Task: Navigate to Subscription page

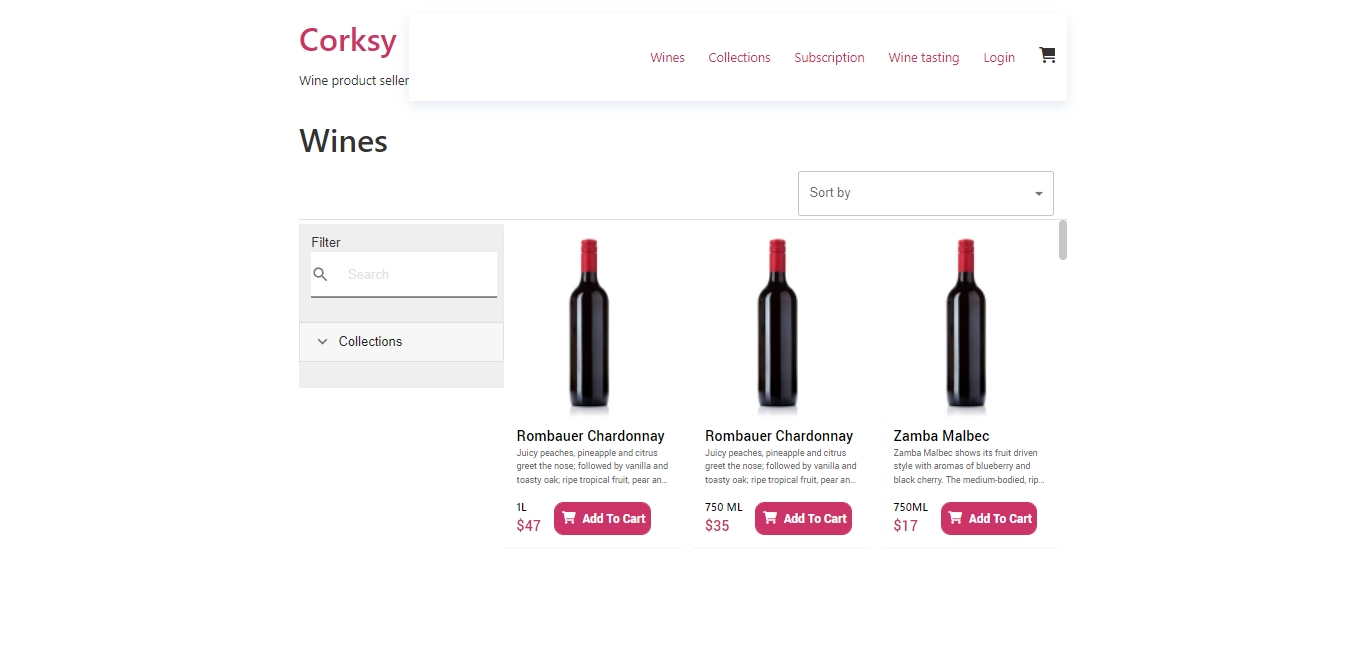Action: (829, 58)
